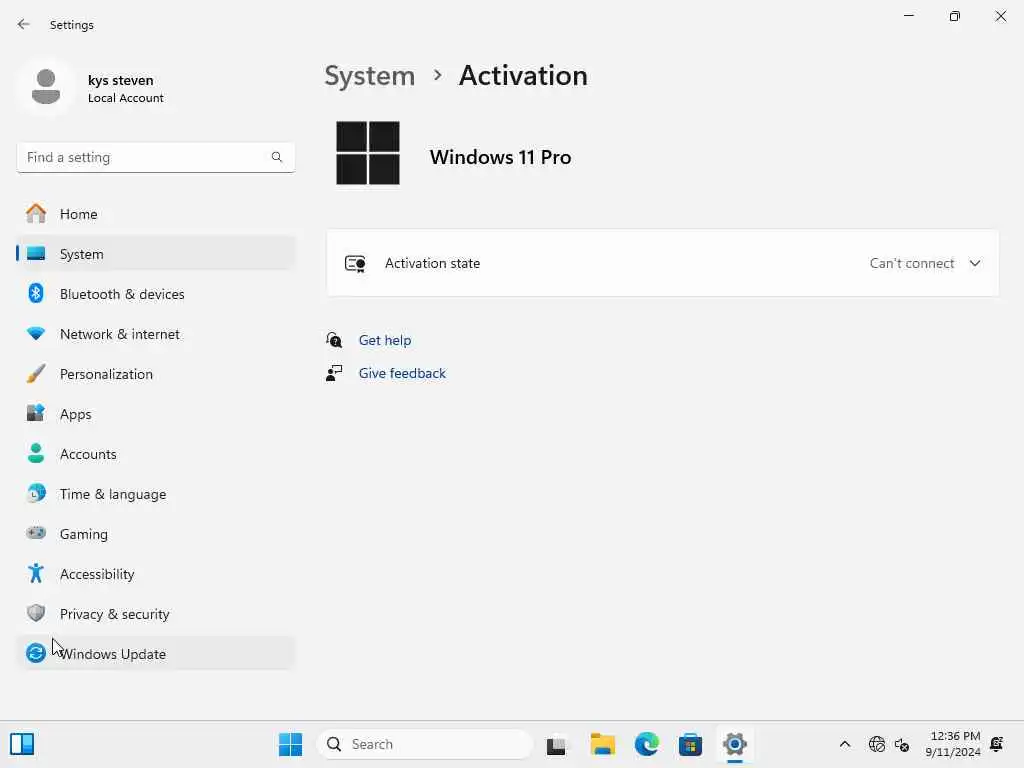The width and height of the screenshot is (1024, 768).
Task: Click into Find a setting search box
Action: [155, 157]
